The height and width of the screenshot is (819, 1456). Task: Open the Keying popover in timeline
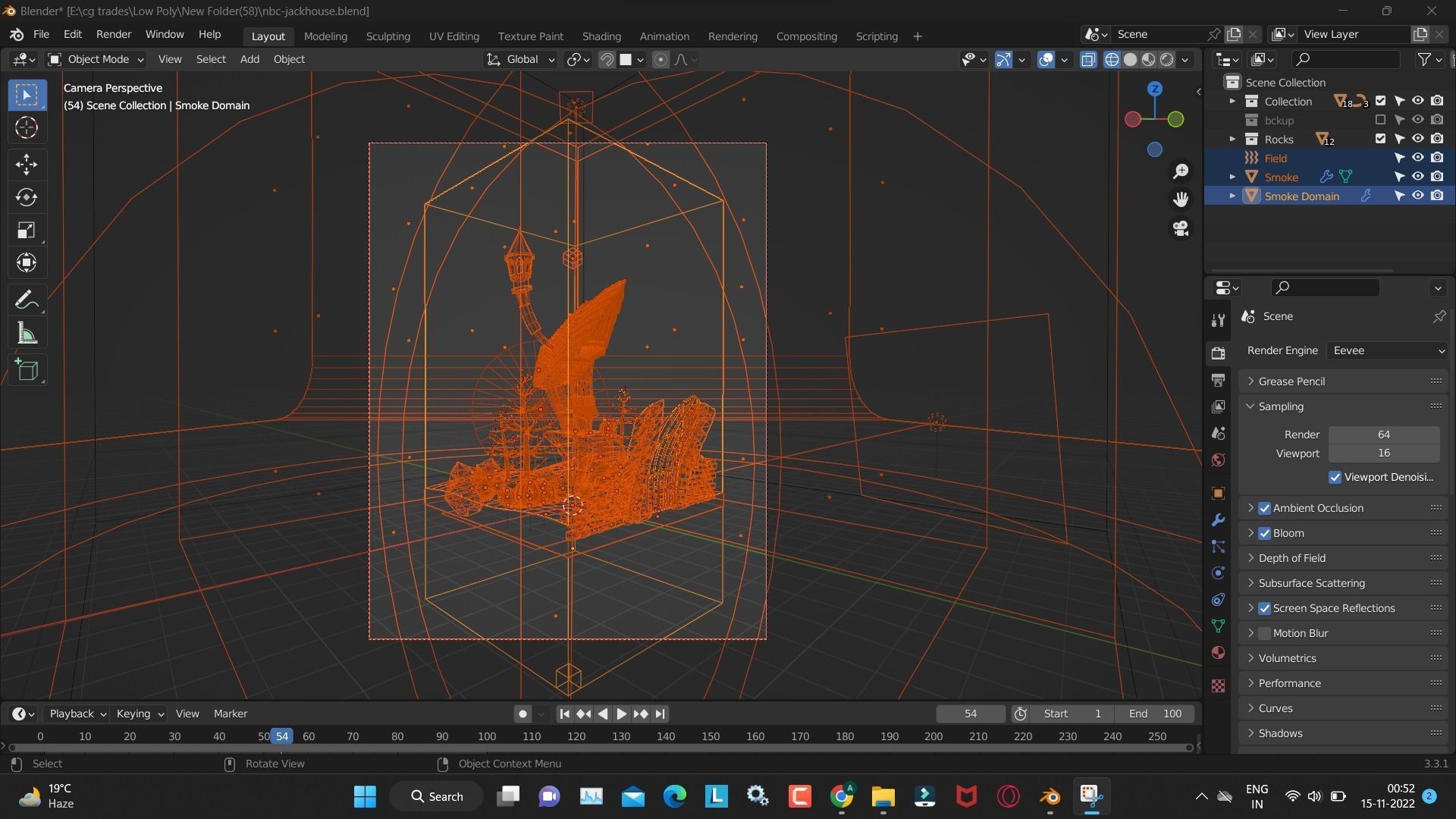pyautogui.click(x=139, y=714)
